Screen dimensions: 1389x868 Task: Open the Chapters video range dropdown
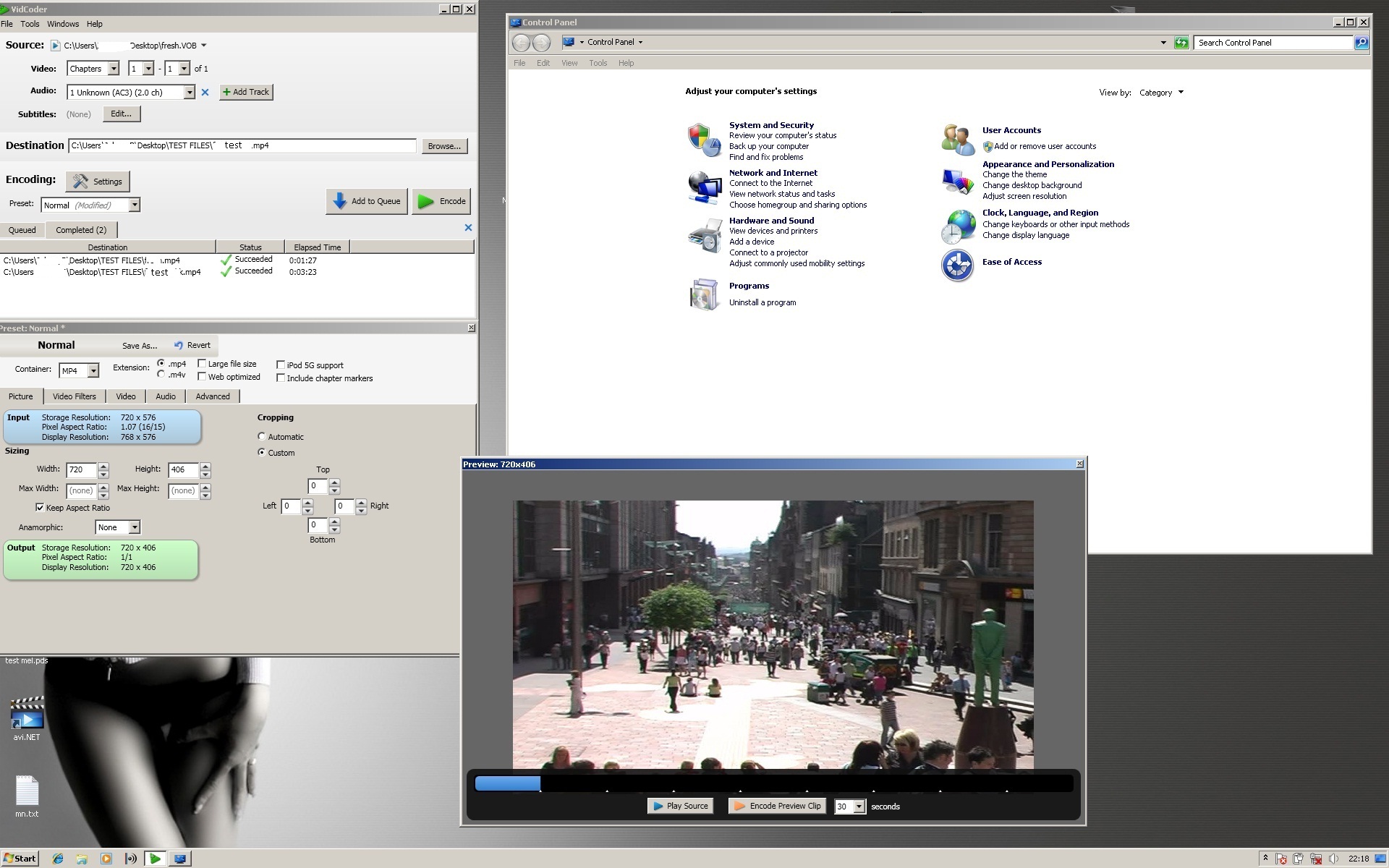114,69
